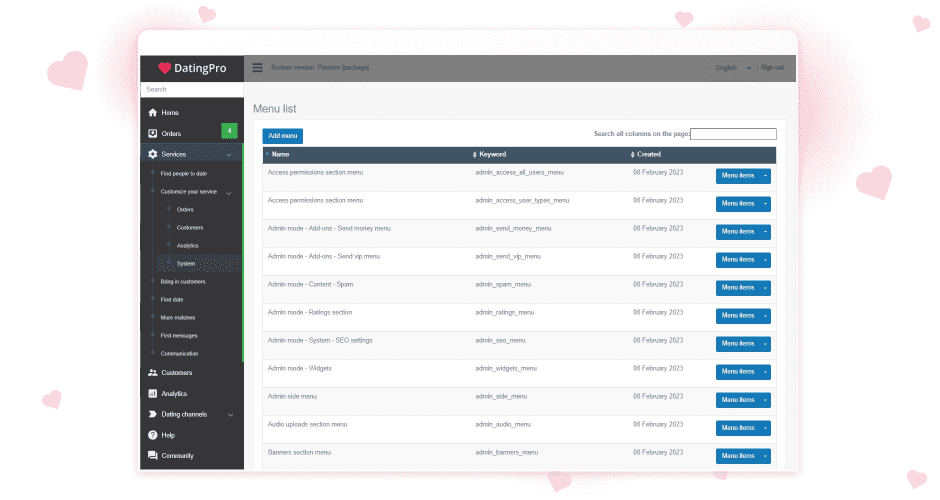Click Menu items for admin_side_menu
Viewport: 940px width, 500px height.
(738, 400)
